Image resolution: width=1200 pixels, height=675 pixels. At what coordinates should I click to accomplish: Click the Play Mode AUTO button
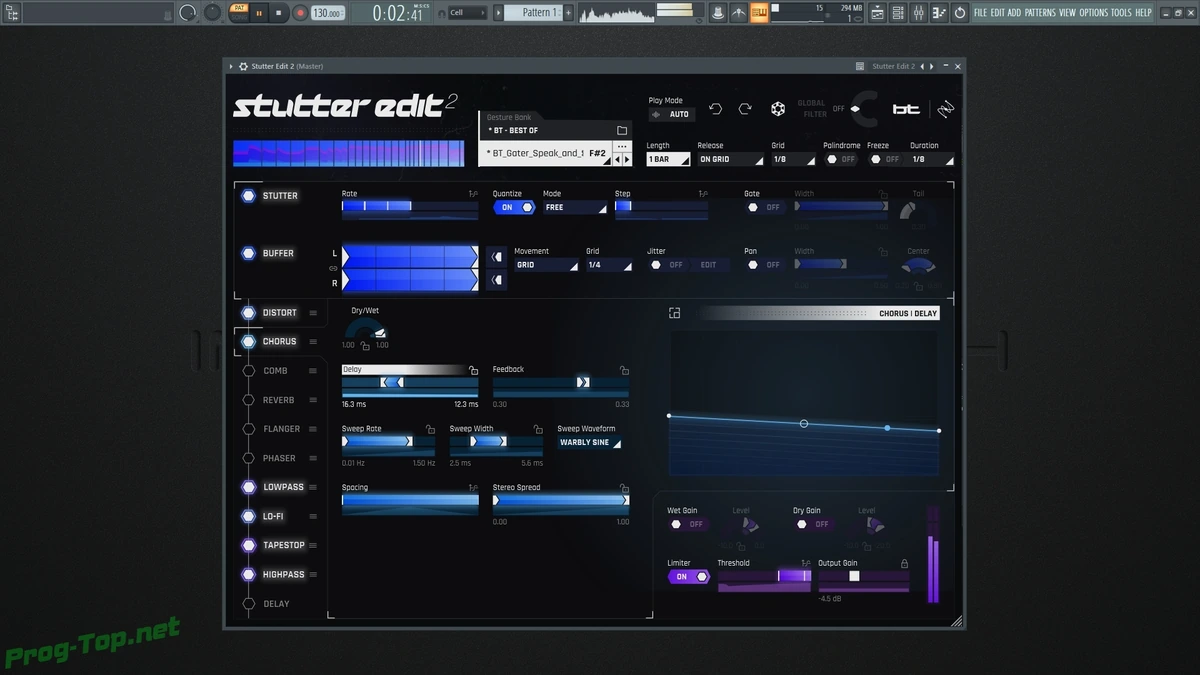[670, 114]
